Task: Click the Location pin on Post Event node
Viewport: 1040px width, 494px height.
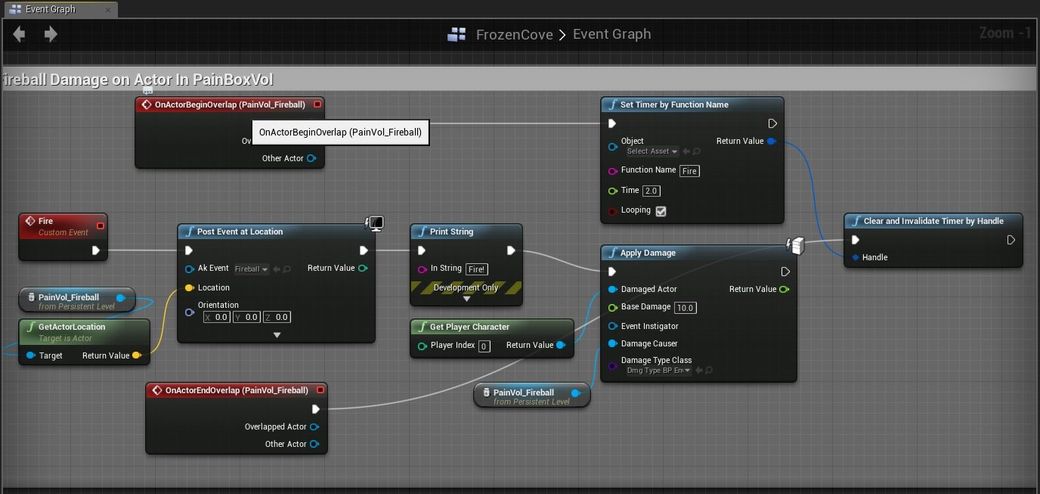Action: 189,288
